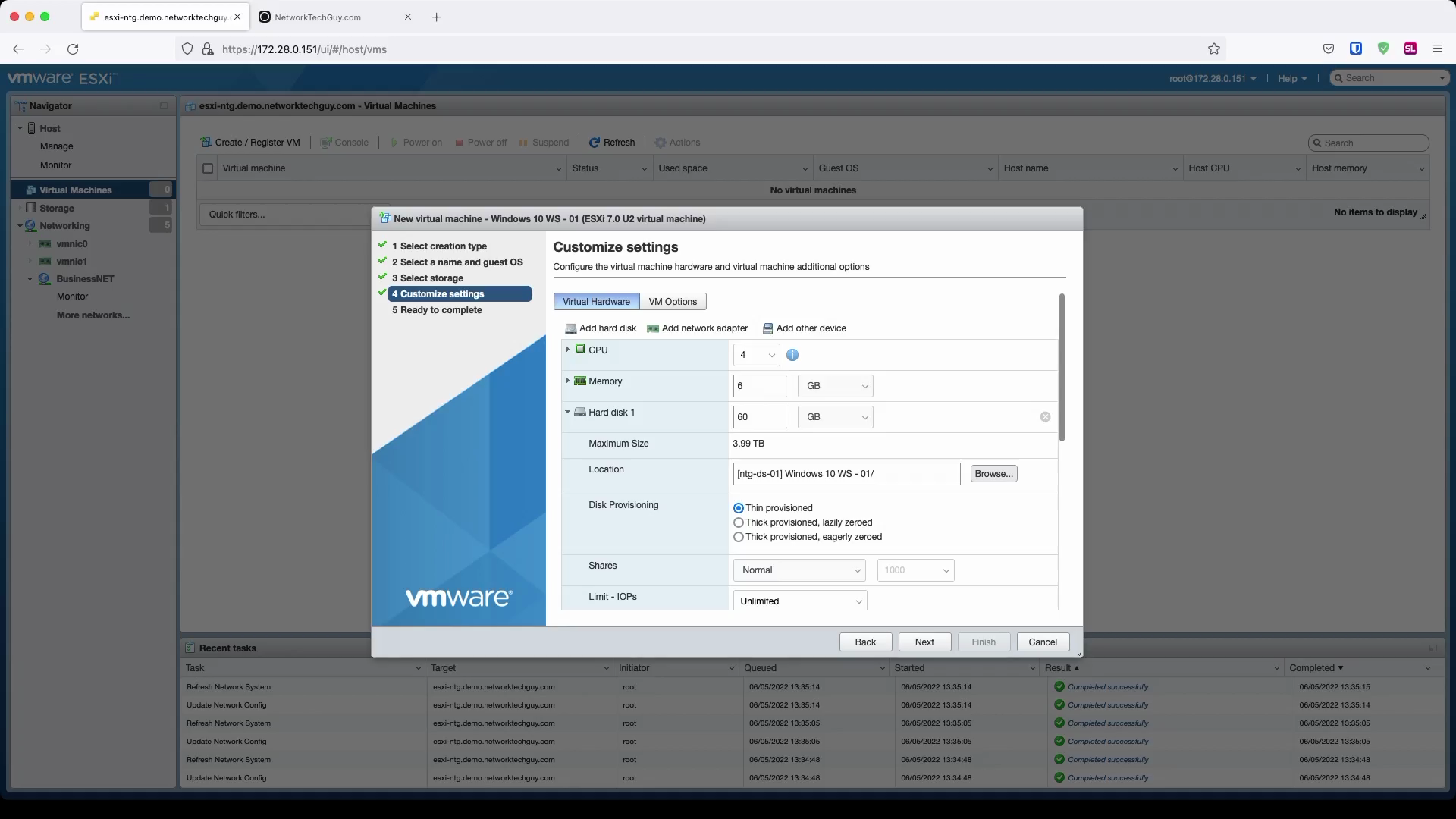The width and height of the screenshot is (1456, 819).
Task: Click the Add hard disk icon
Action: [x=570, y=328]
